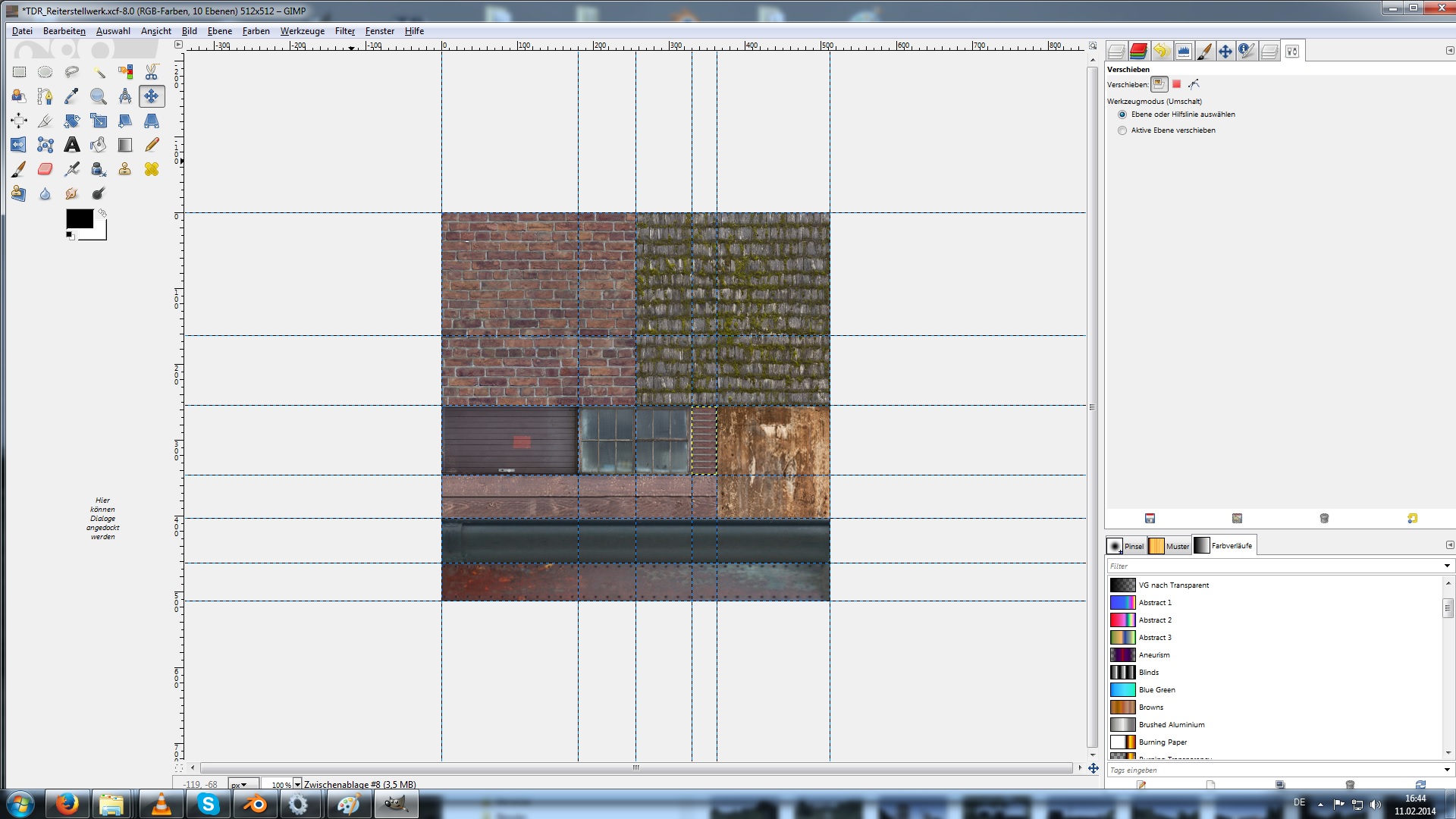Viewport: 1456px width, 819px height.
Task: Select the Heal tool bandage icon
Action: (152, 169)
